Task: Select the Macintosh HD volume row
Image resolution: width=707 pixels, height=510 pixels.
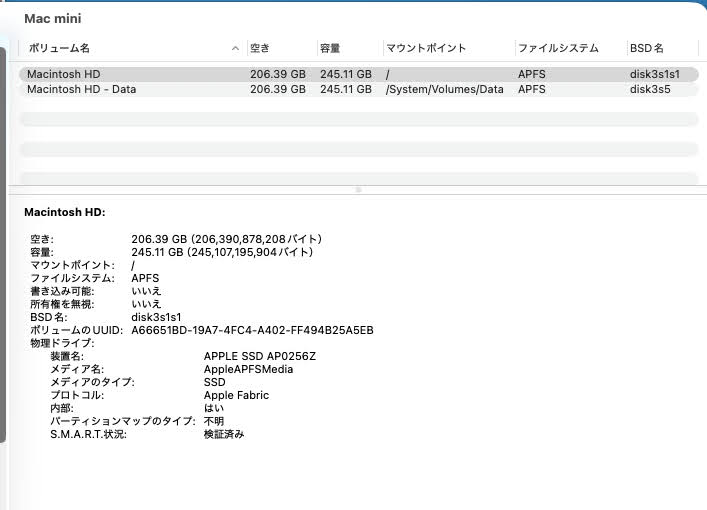Action: click(x=359, y=74)
